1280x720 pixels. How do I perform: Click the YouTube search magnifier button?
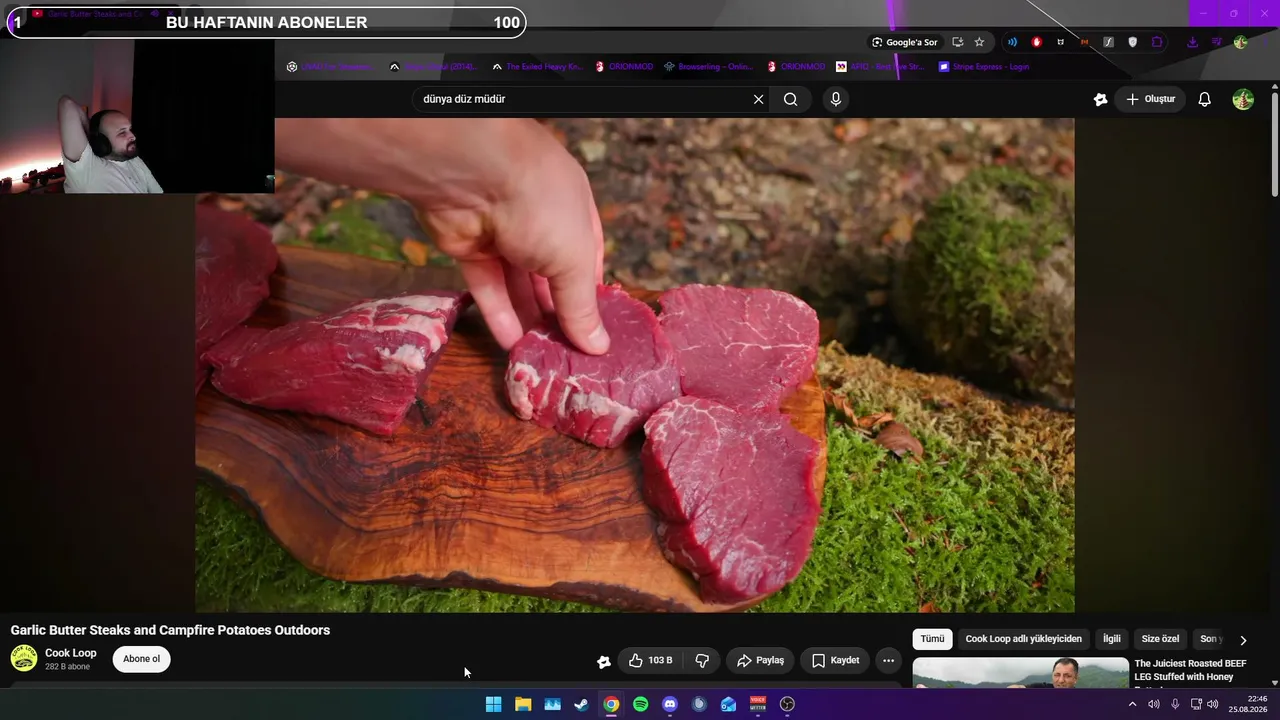click(x=791, y=99)
